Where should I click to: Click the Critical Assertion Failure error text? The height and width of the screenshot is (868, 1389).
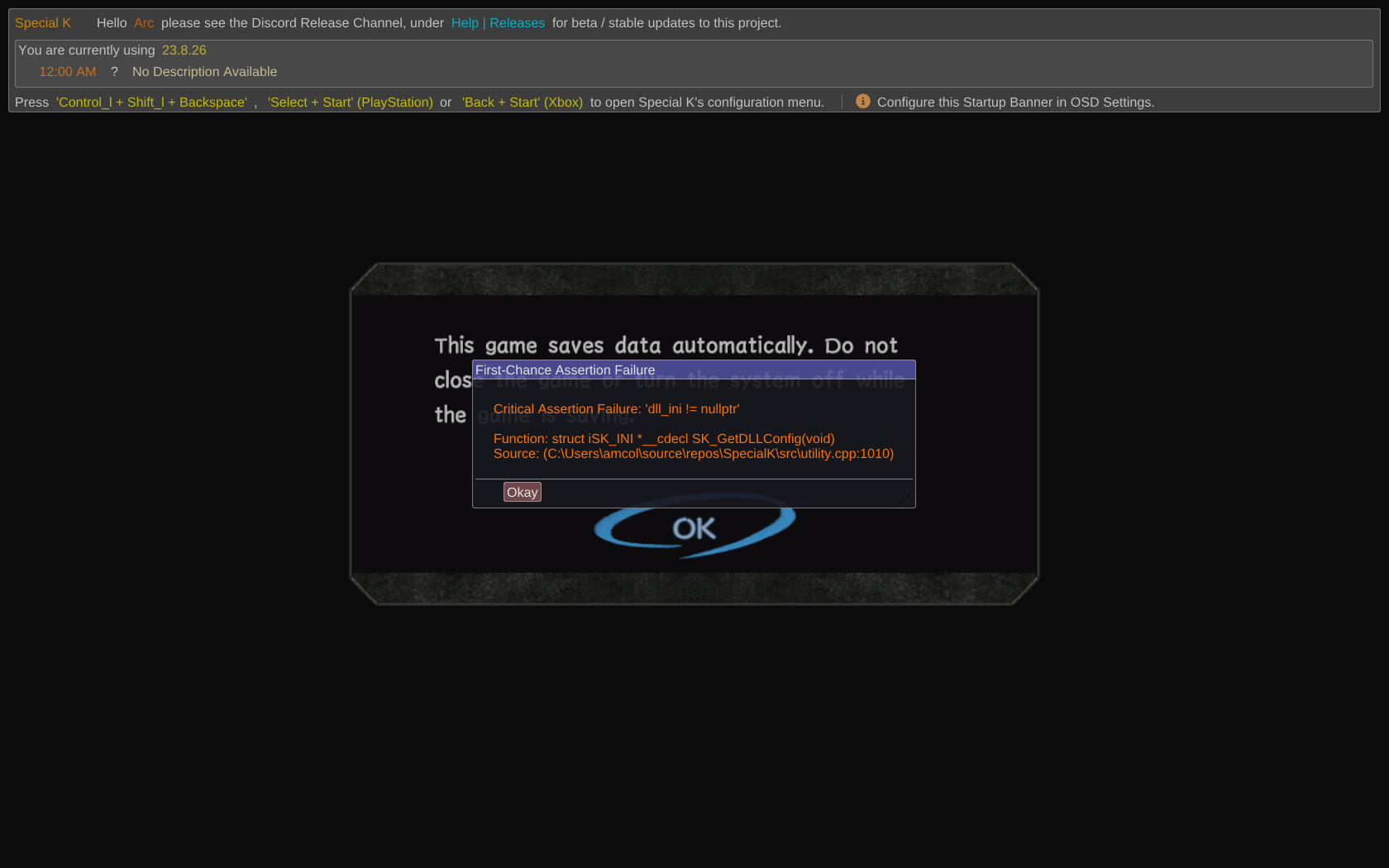pyautogui.click(x=616, y=408)
